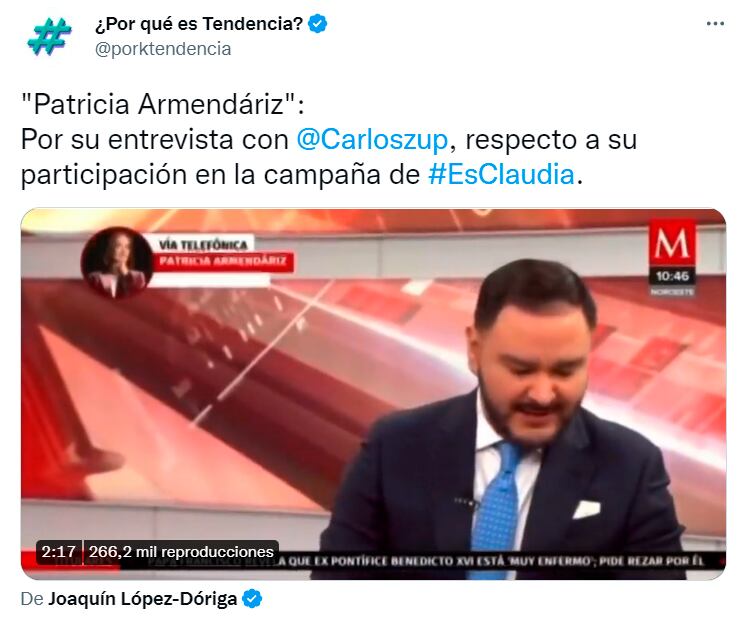This screenshot has height=627, width=747.
Task: Open the ¿Por qué es Tendencia? profile name
Action: pyautogui.click(x=199, y=23)
